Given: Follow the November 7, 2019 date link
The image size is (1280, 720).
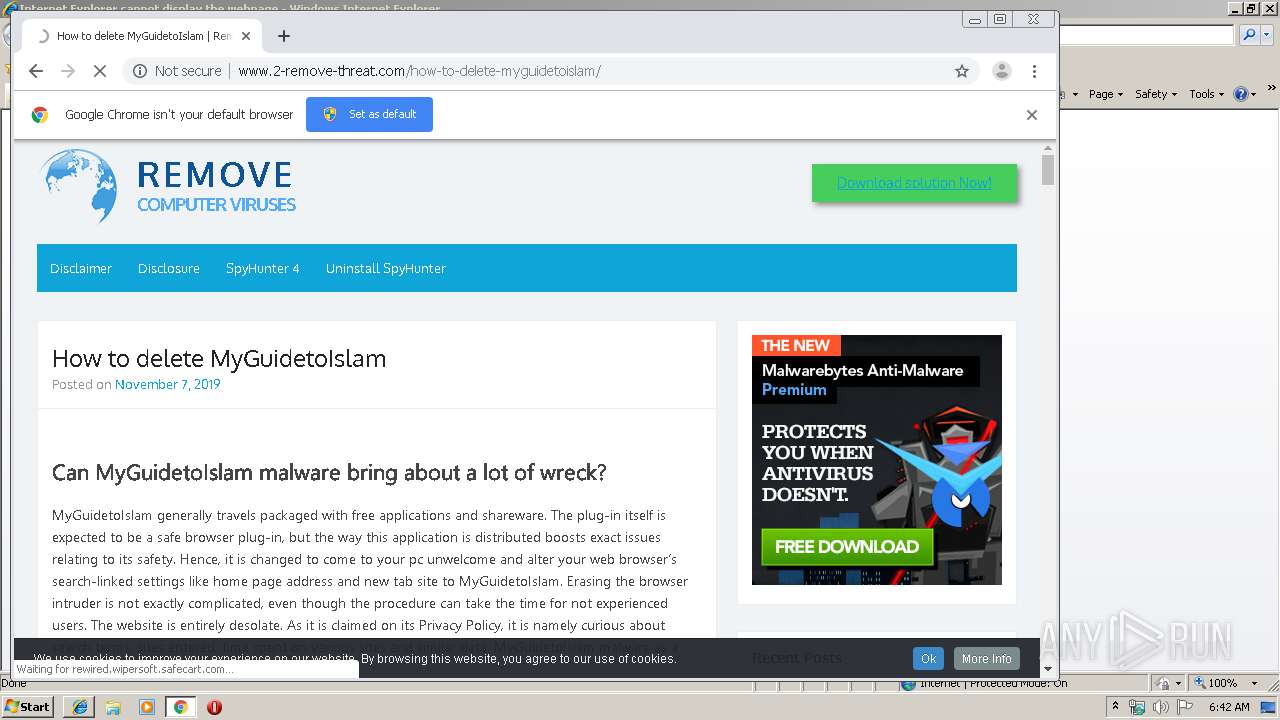Looking at the screenshot, I should tap(167, 384).
